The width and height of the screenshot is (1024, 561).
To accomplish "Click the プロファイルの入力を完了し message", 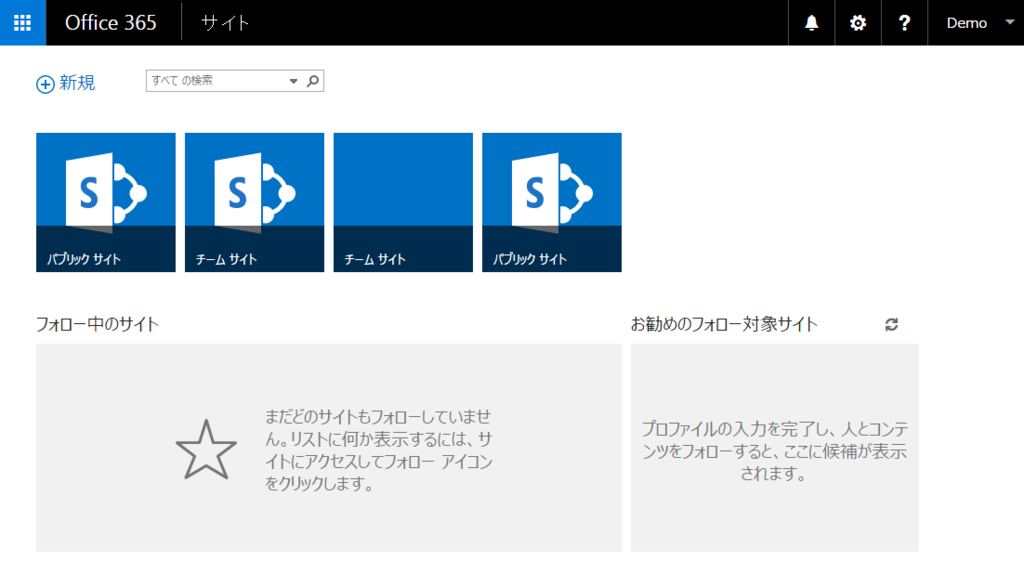I will (x=775, y=451).
